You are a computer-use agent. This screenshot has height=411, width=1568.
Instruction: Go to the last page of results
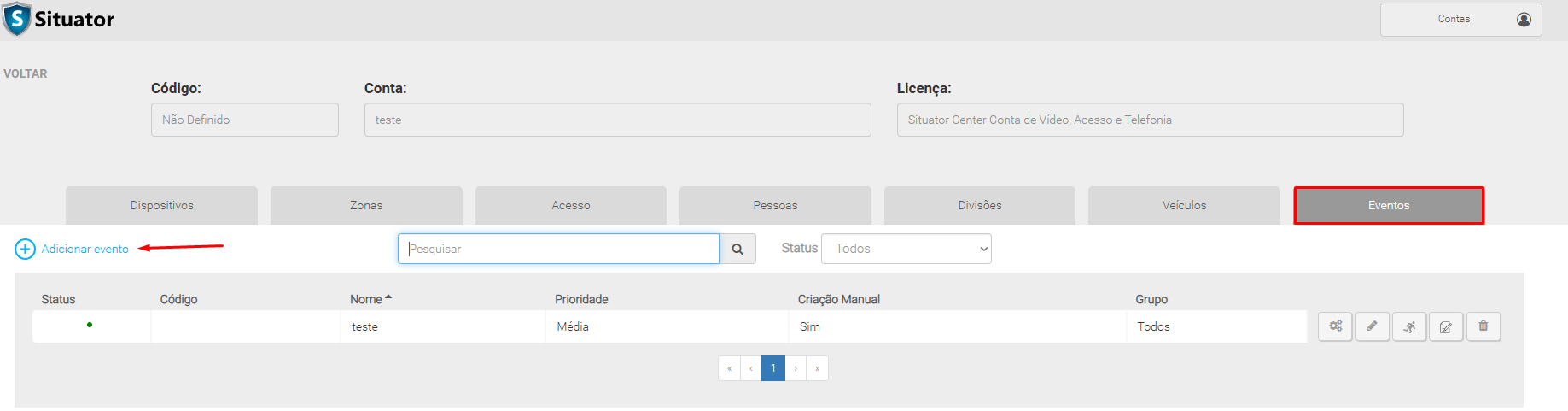(817, 368)
